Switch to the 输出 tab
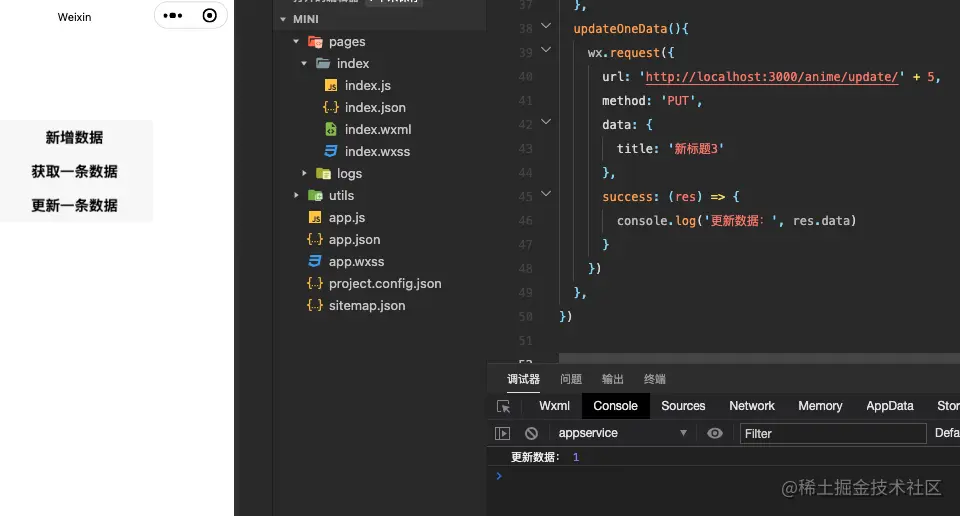The width and height of the screenshot is (960, 516). coord(613,380)
